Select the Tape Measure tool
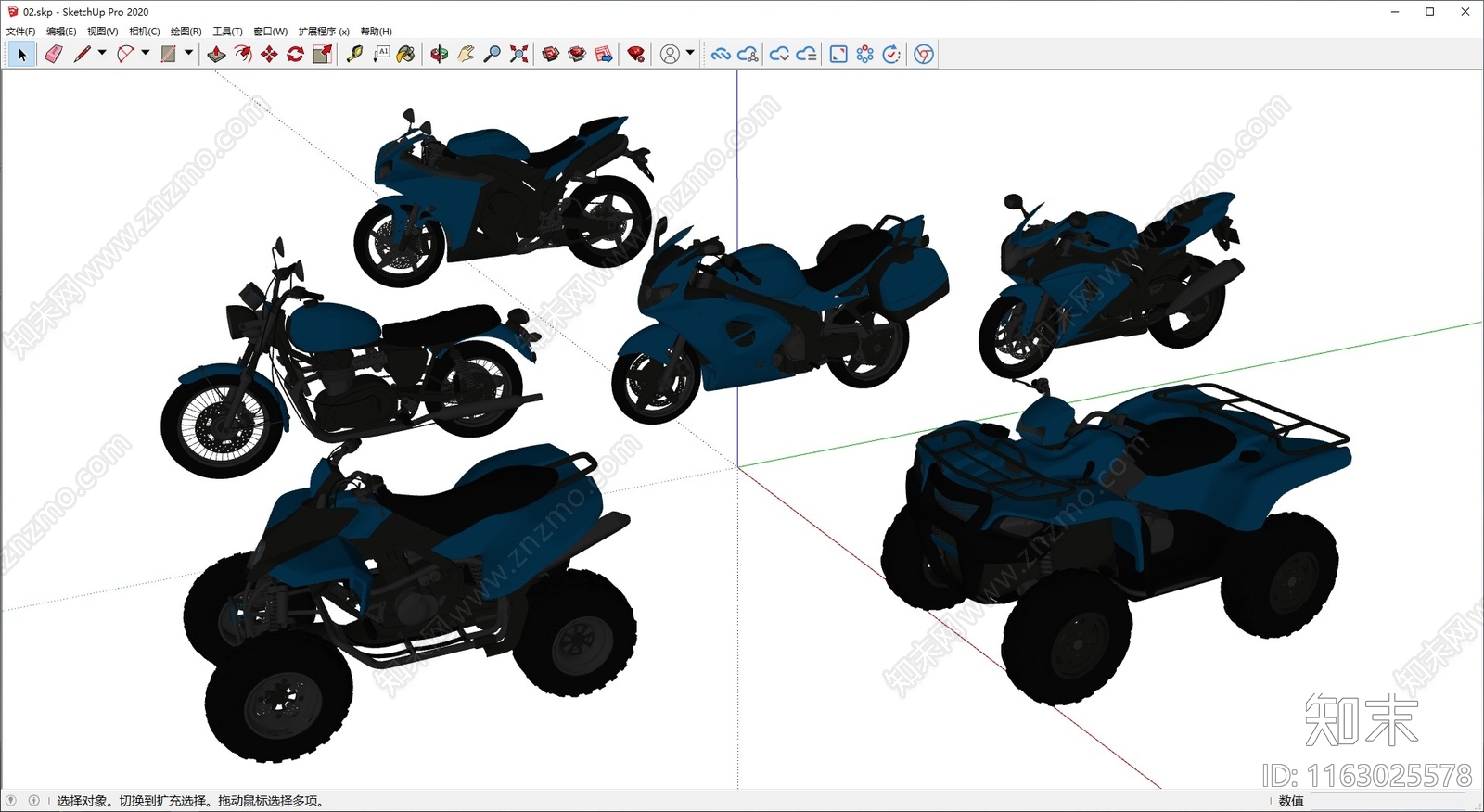Viewport: 1484px width, 812px height. 354,55
